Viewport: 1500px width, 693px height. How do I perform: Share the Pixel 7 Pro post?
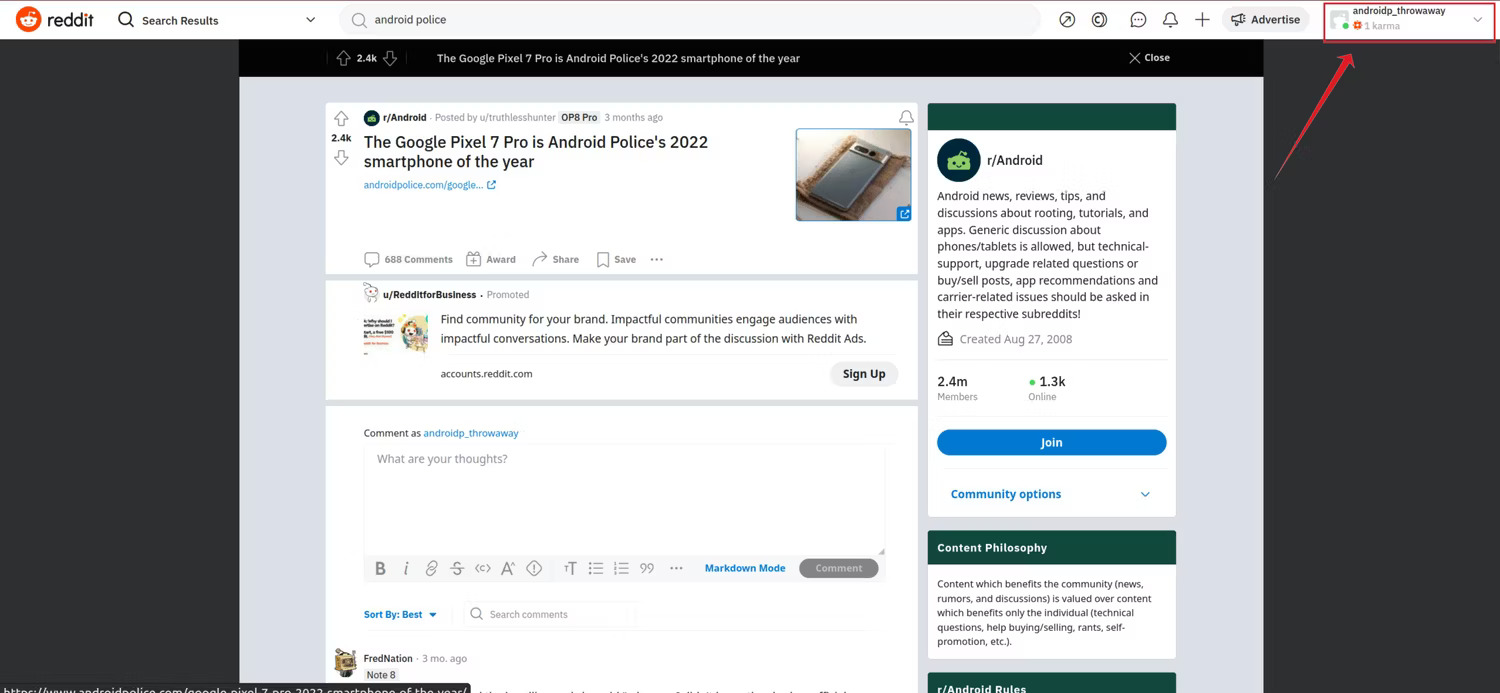555,259
